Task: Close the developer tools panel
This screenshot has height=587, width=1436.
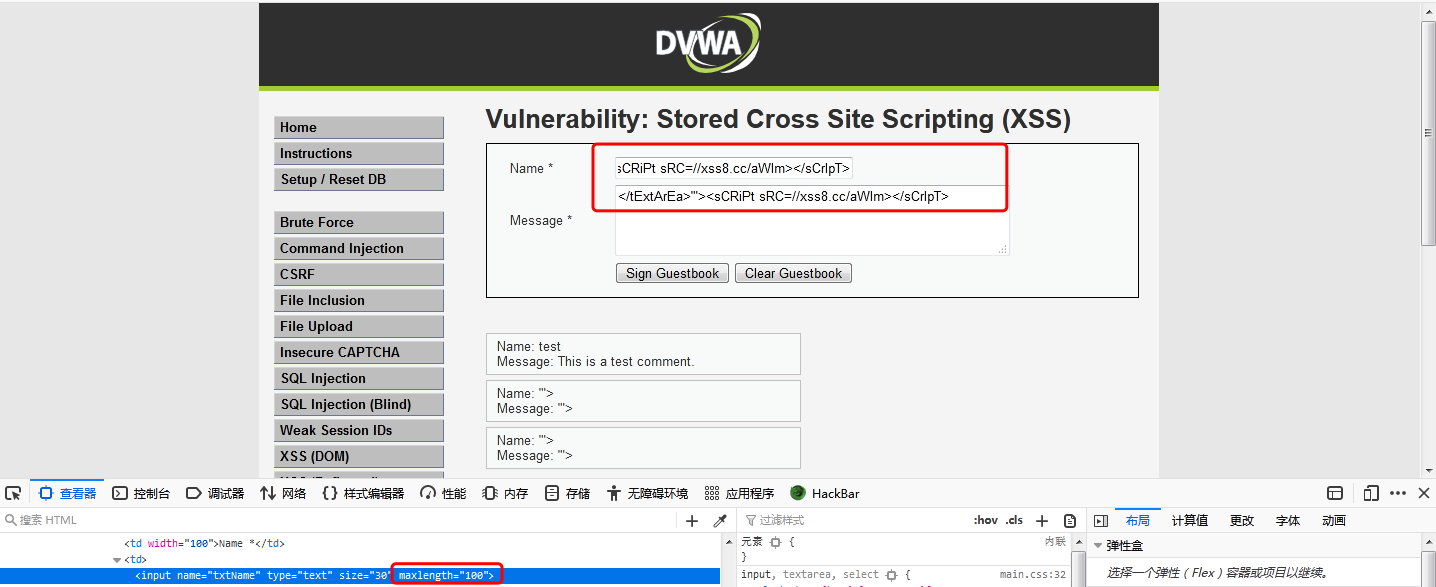Action: pos(1423,493)
